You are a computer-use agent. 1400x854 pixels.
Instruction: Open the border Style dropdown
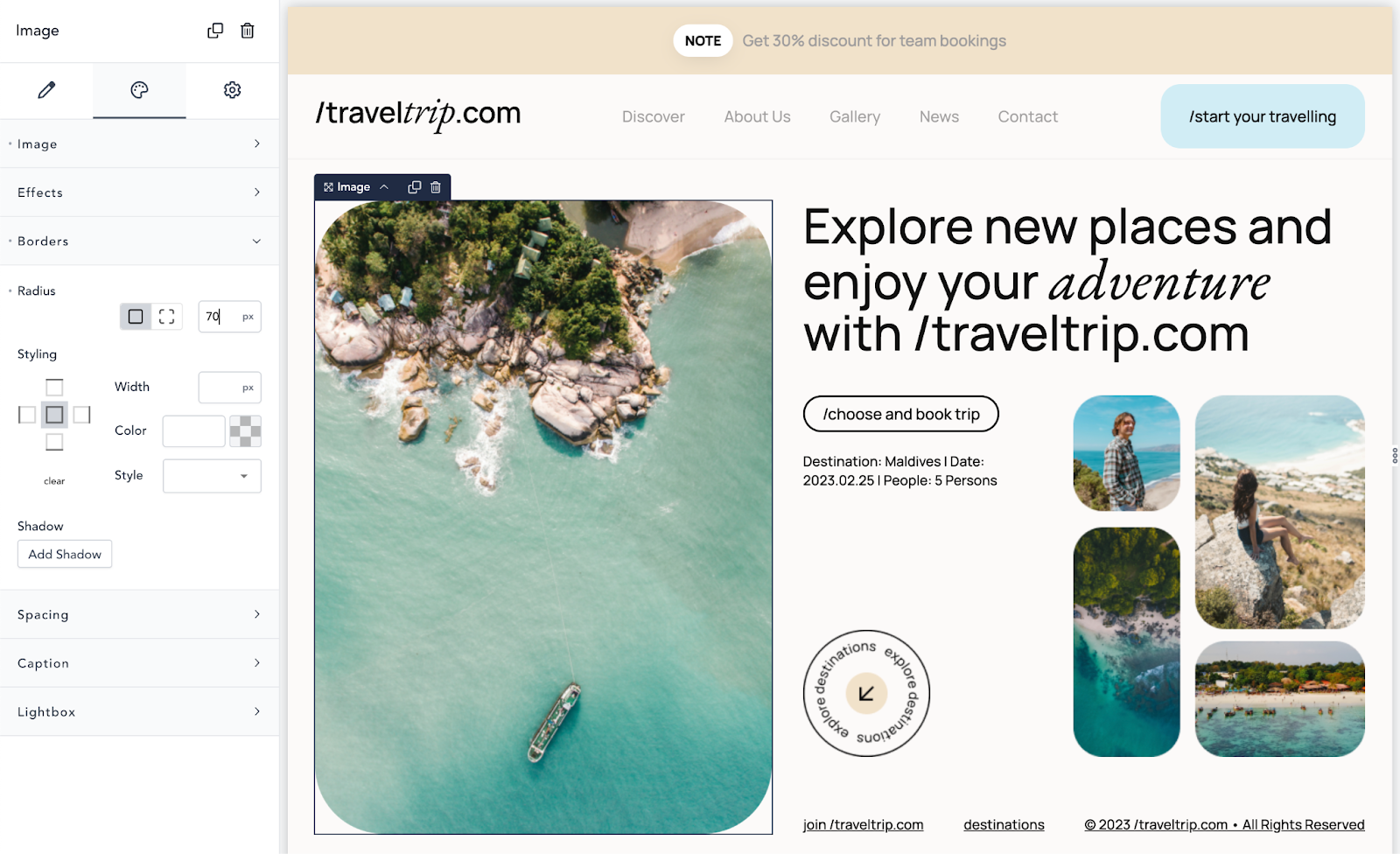tap(212, 476)
